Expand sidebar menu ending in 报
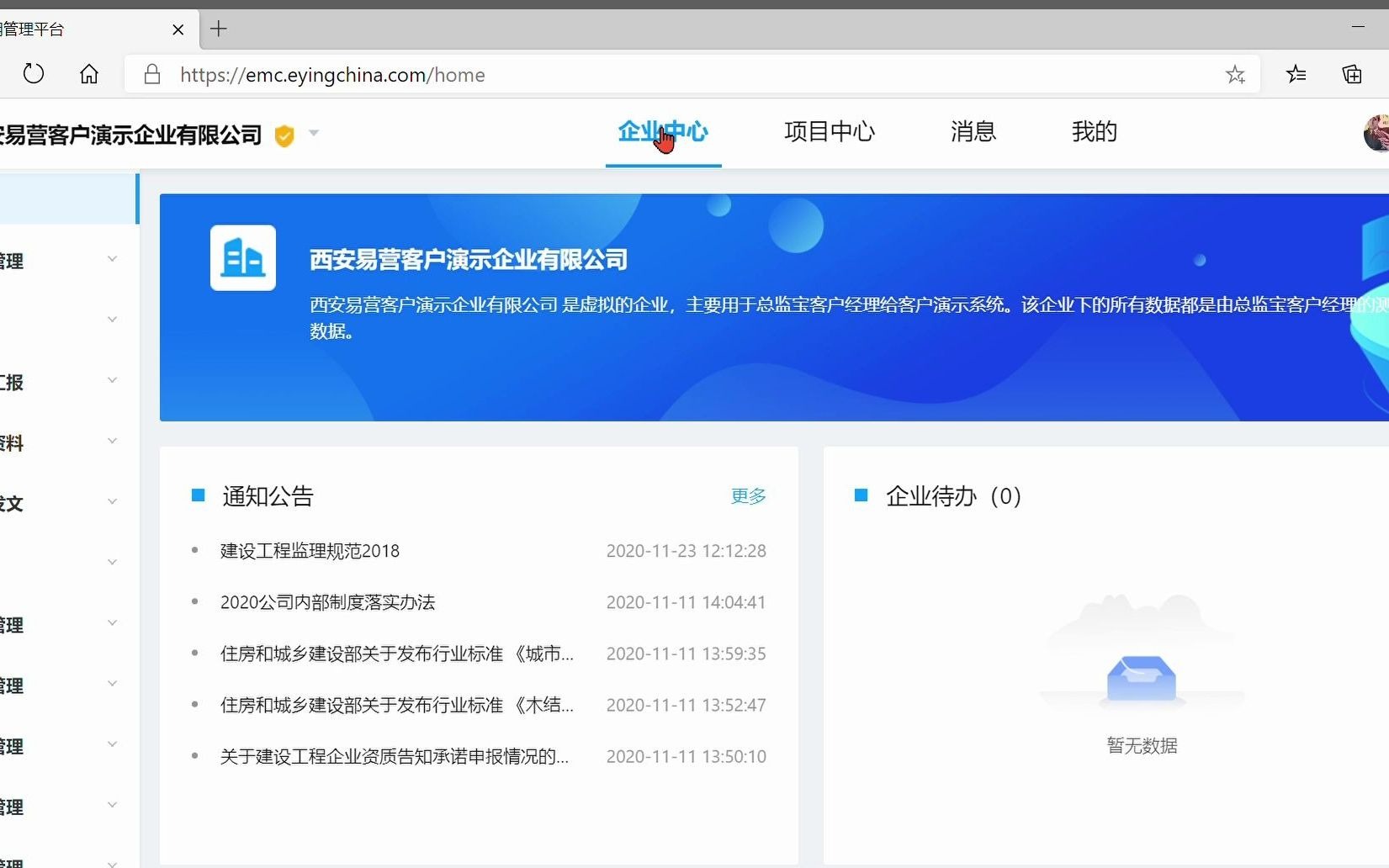The image size is (1389, 868). 112,380
